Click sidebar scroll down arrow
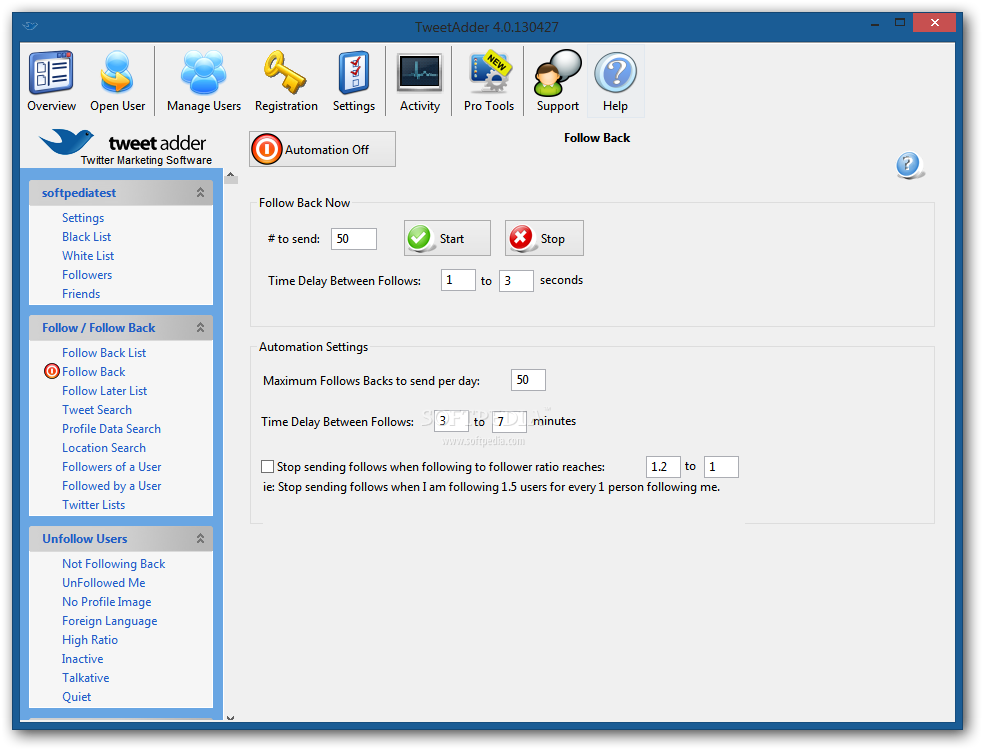This screenshot has width=983, height=750. (x=231, y=717)
